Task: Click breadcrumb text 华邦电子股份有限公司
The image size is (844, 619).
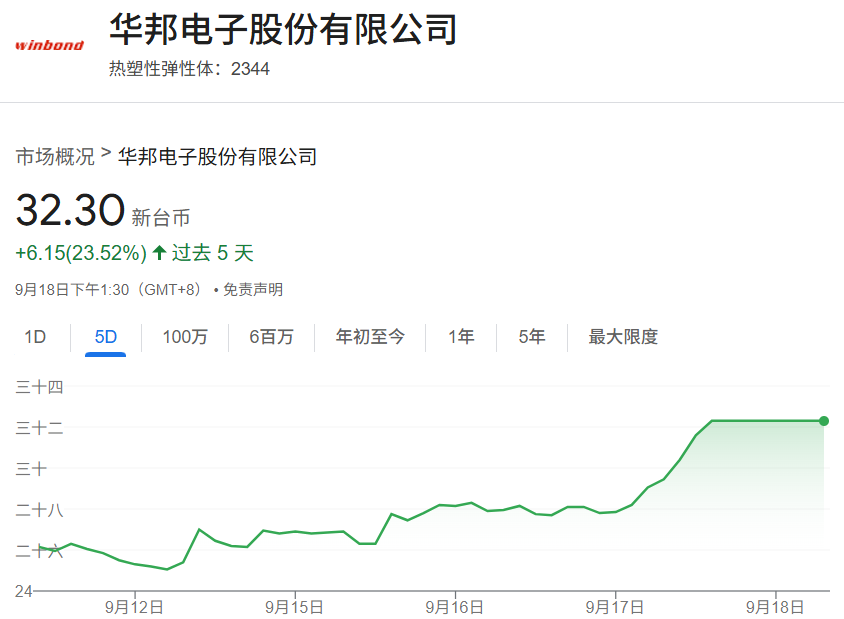Action: click(217, 157)
